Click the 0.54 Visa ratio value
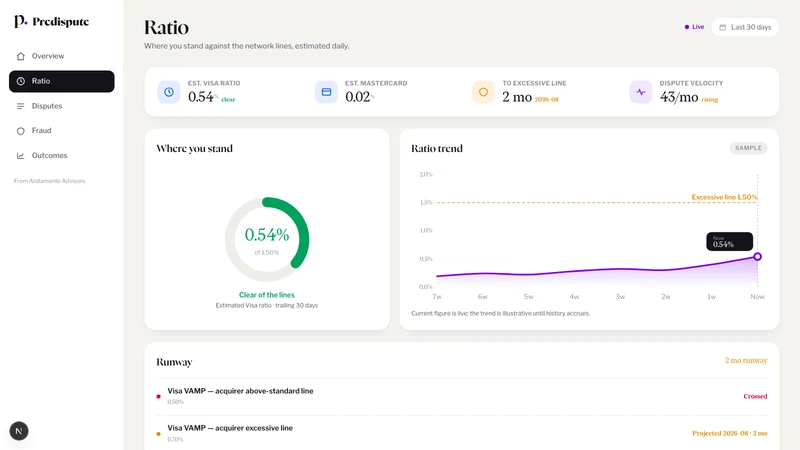 click(x=201, y=97)
